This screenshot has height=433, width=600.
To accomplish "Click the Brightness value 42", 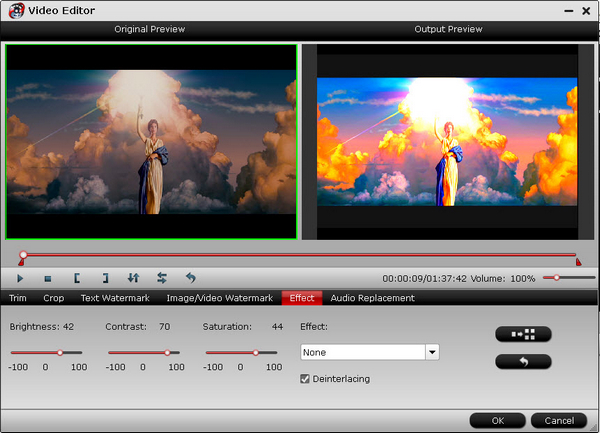I will click(x=68, y=327).
